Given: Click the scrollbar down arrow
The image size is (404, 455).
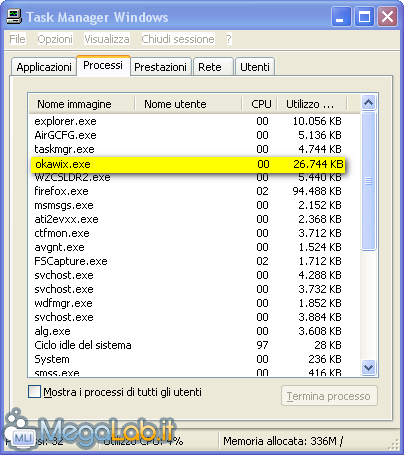Looking at the screenshot, I should click(368, 368).
